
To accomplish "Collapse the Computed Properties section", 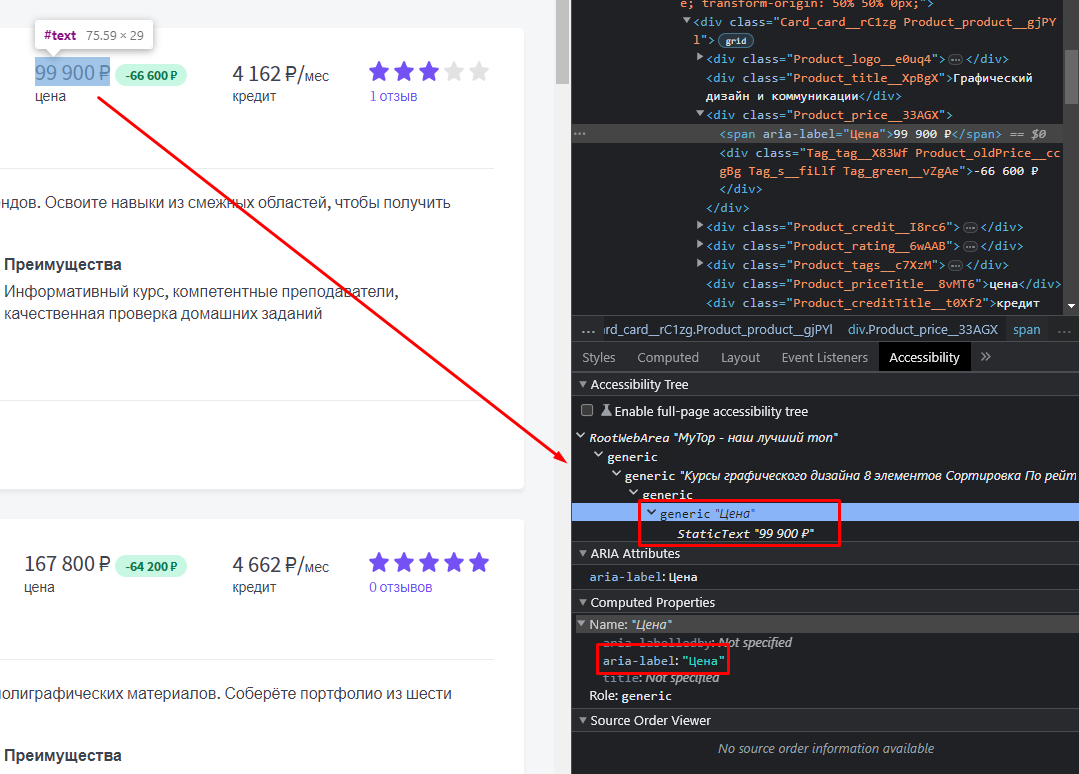I will tap(583, 603).
